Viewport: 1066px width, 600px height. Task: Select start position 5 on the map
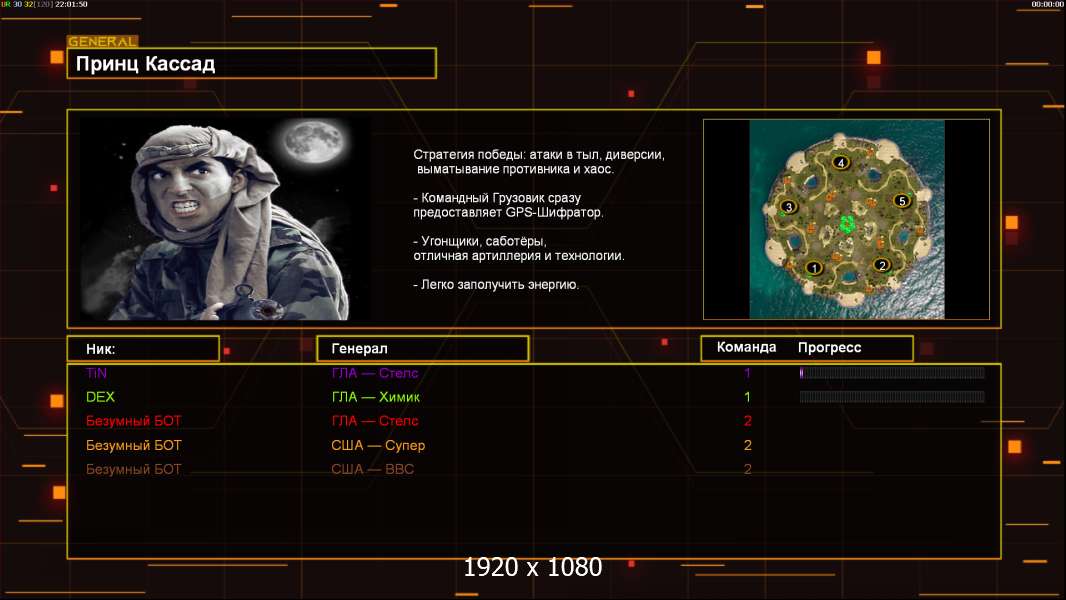pos(901,201)
